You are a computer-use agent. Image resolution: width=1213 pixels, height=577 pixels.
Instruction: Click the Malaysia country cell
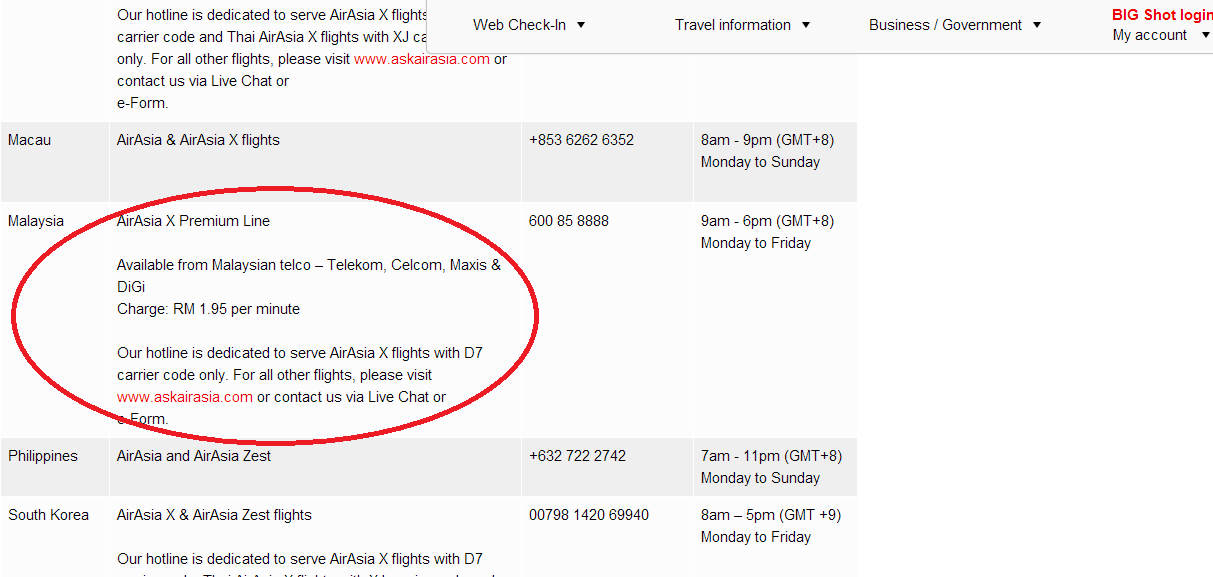click(55, 320)
